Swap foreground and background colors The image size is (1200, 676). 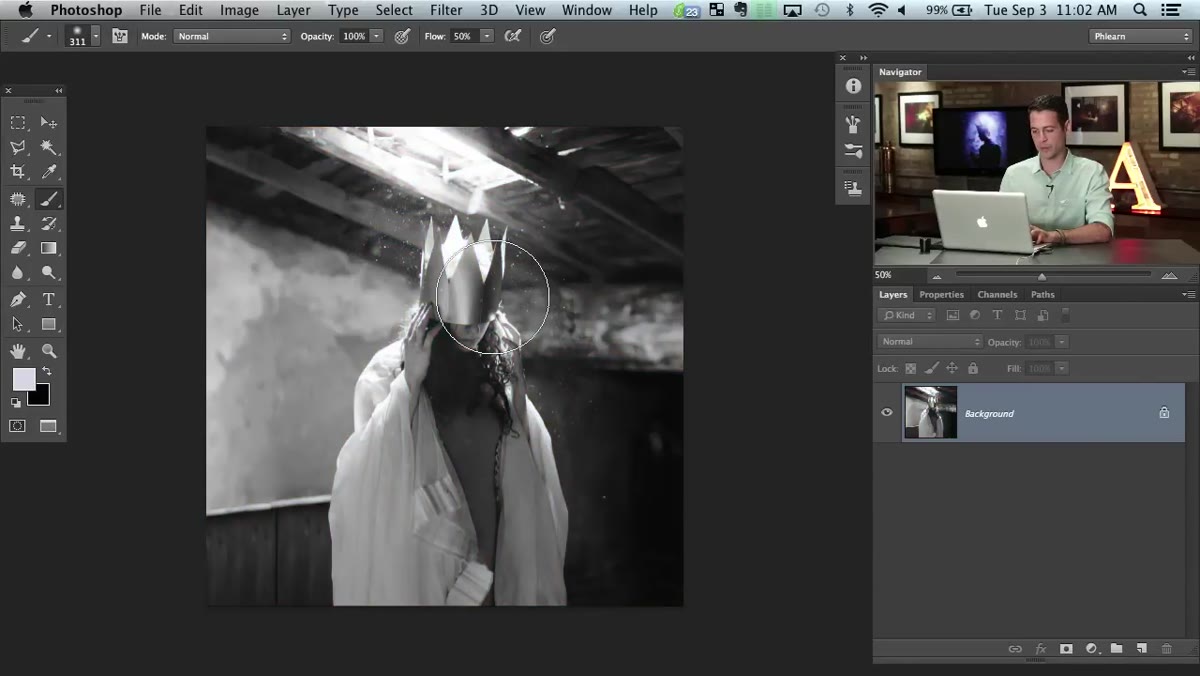[x=46, y=371]
